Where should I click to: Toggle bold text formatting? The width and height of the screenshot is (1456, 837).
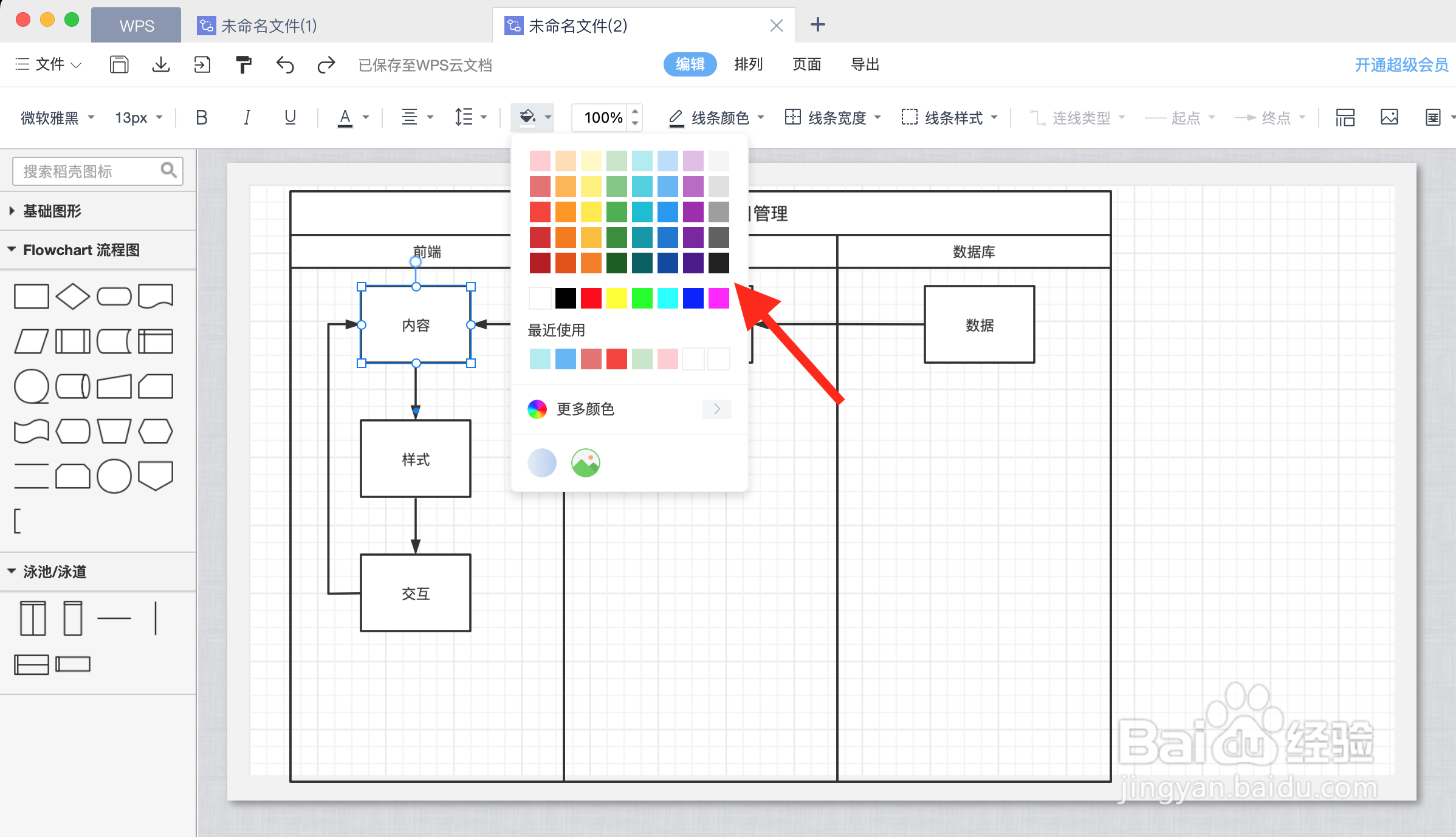(202, 117)
